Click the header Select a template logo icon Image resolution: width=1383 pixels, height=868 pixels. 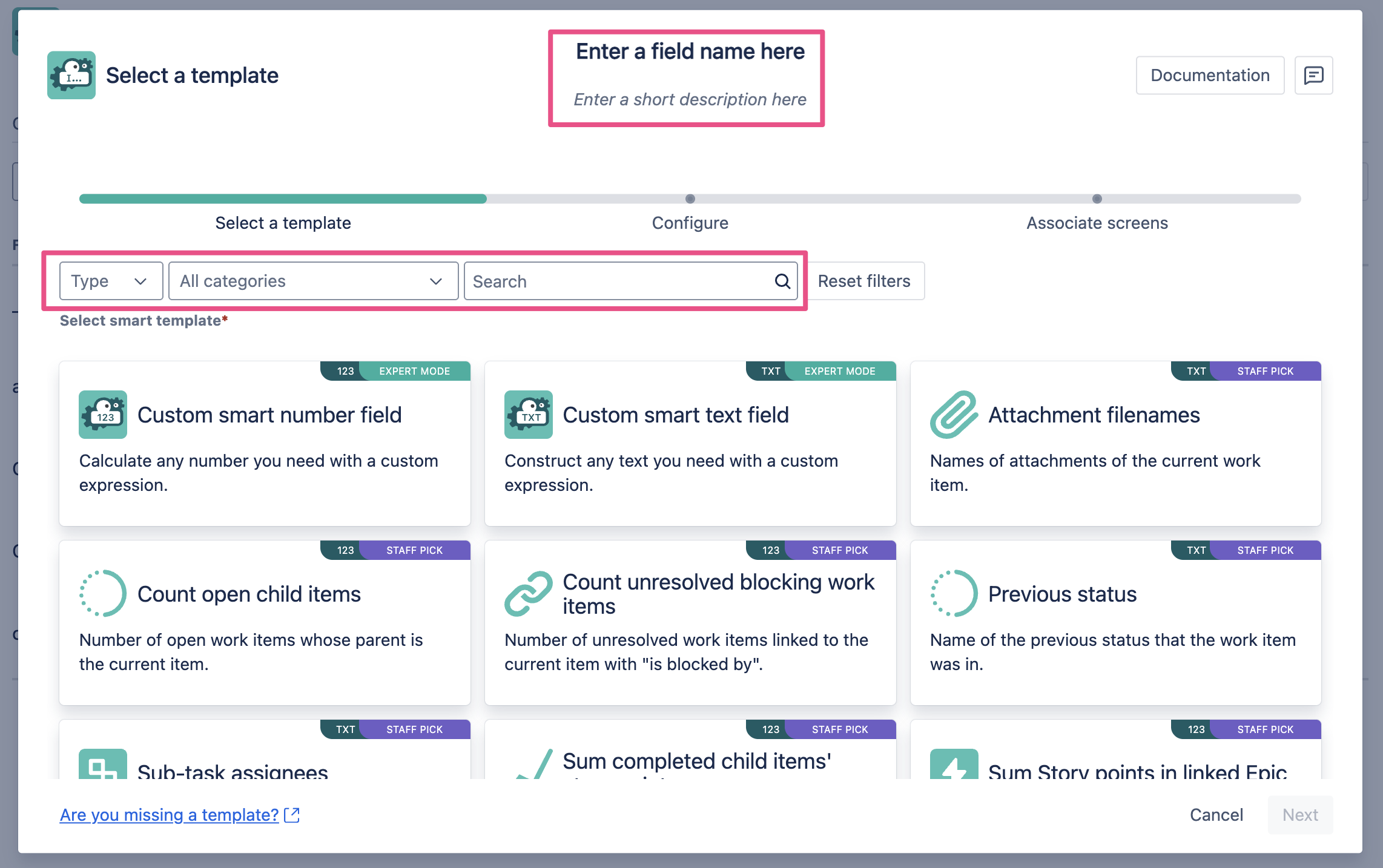(x=71, y=75)
